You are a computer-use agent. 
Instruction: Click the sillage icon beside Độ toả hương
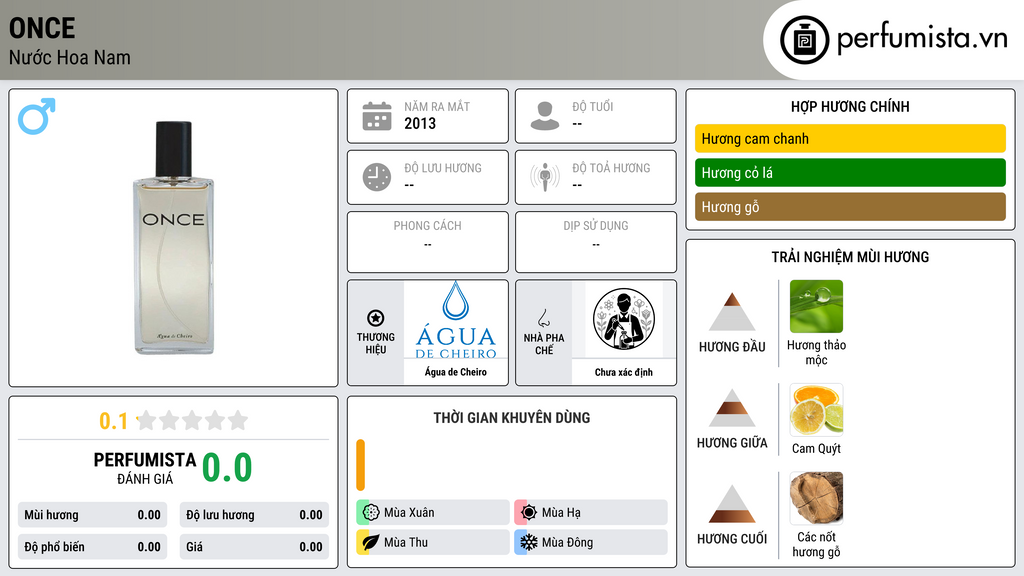click(545, 177)
